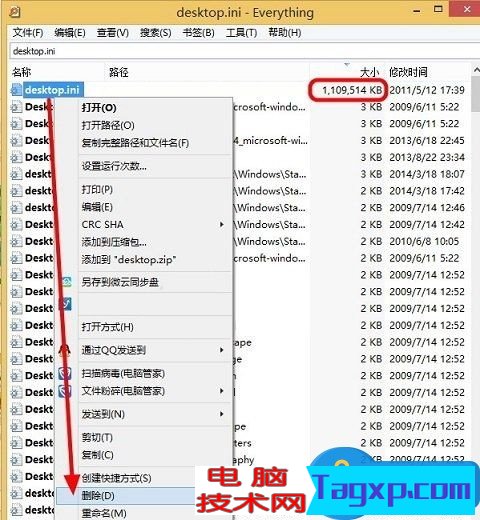Click the Everything app icon in title bar
Viewport: 480px width, 520px height.
[x=14, y=12]
